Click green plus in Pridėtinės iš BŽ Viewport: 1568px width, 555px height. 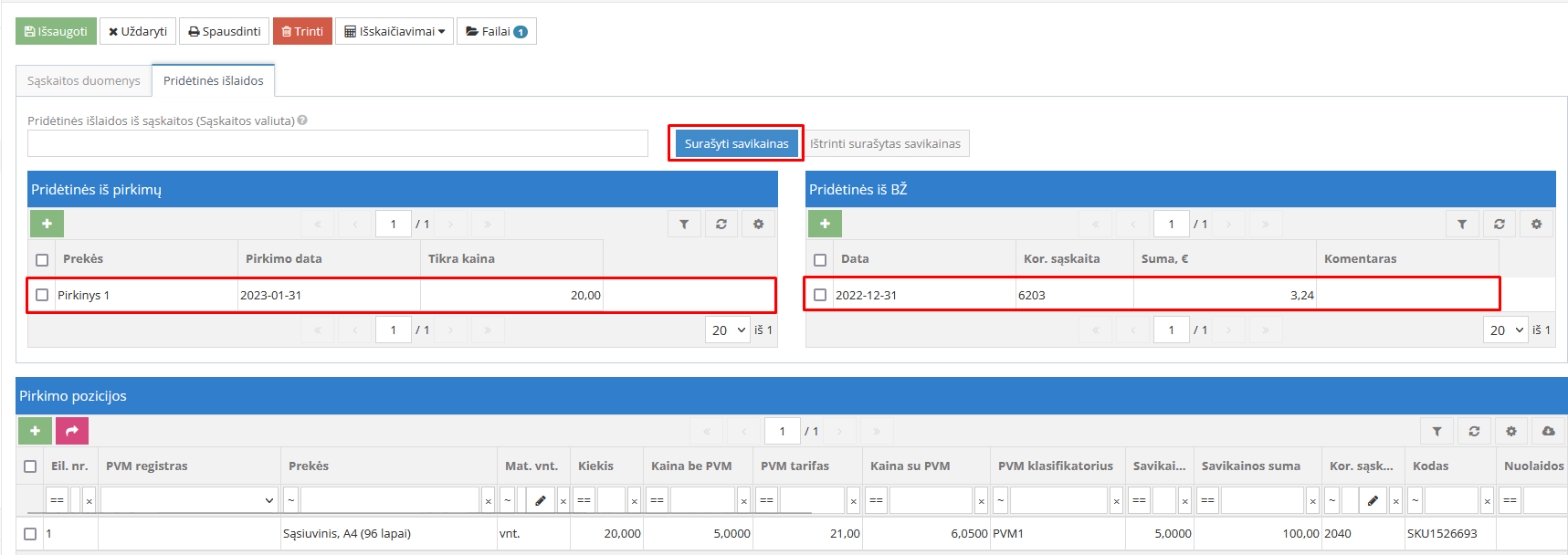[x=825, y=224]
